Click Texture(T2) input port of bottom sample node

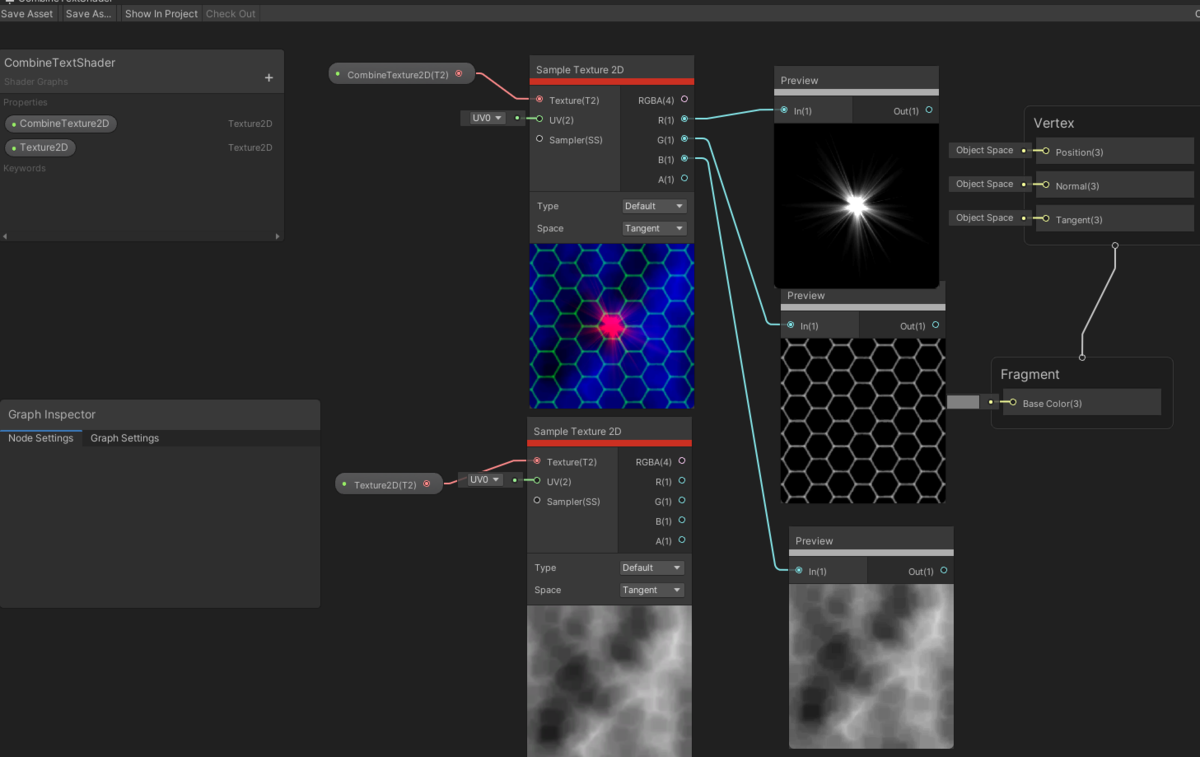pyautogui.click(x=538, y=462)
